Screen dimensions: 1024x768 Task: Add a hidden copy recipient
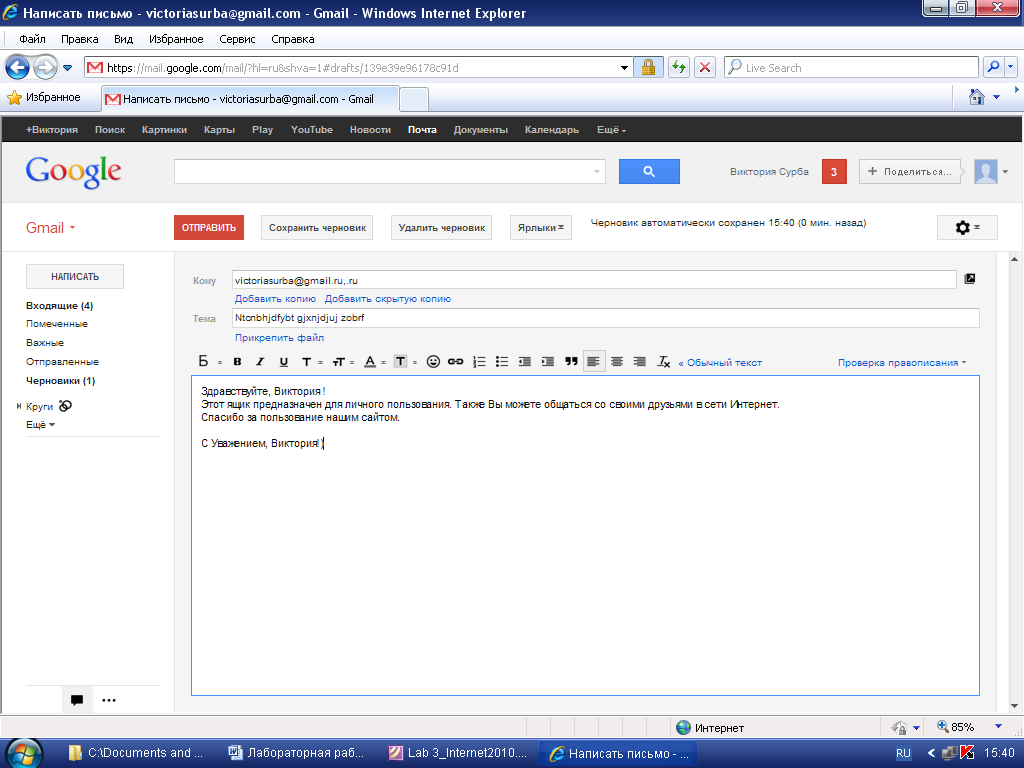pos(388,298)
